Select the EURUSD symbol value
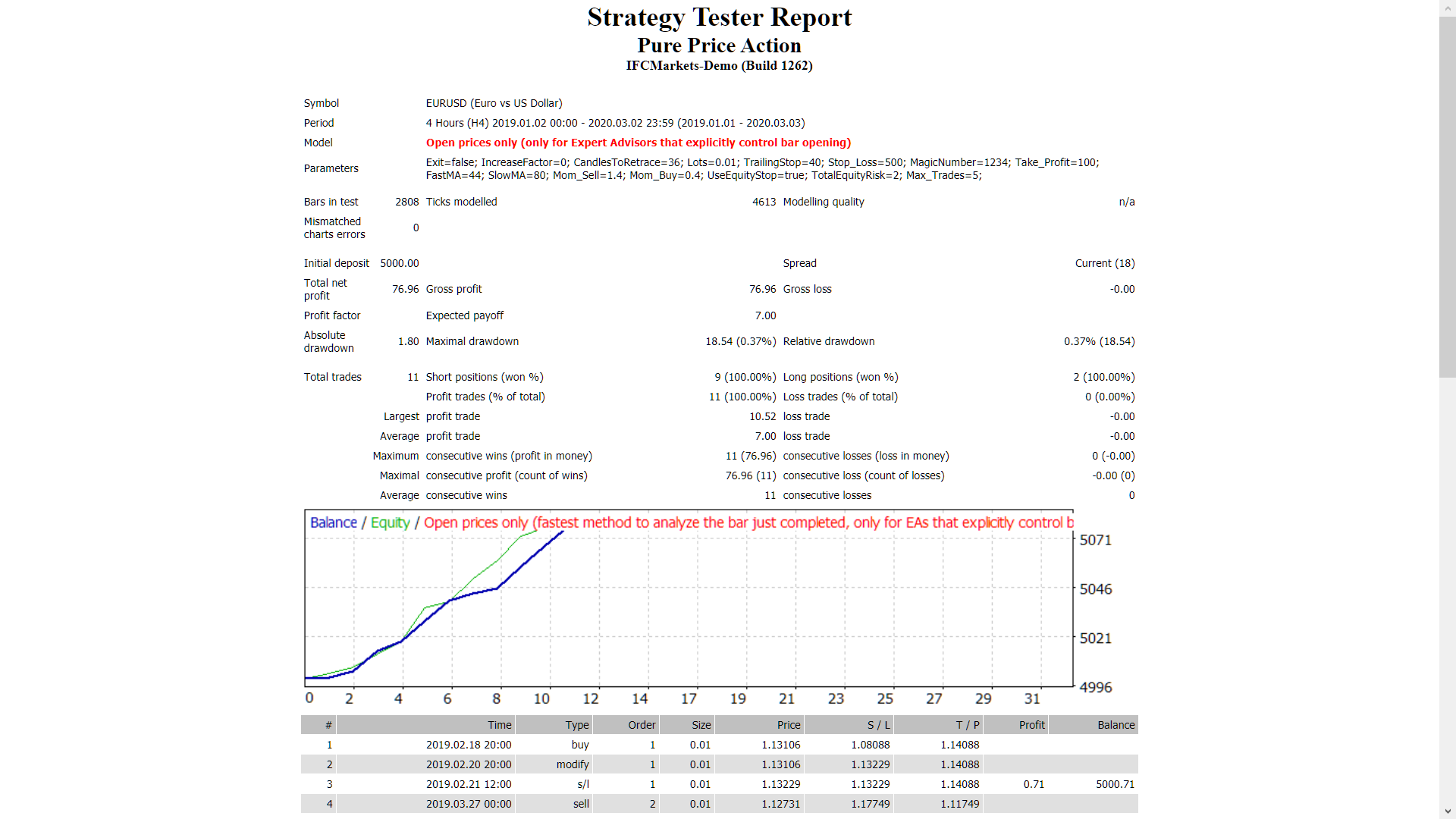The image size is (1456, 819). point(494,103)
